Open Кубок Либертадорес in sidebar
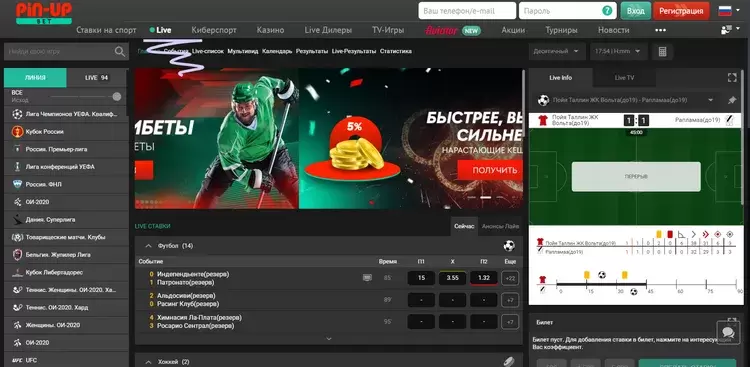 click(66, 272)
